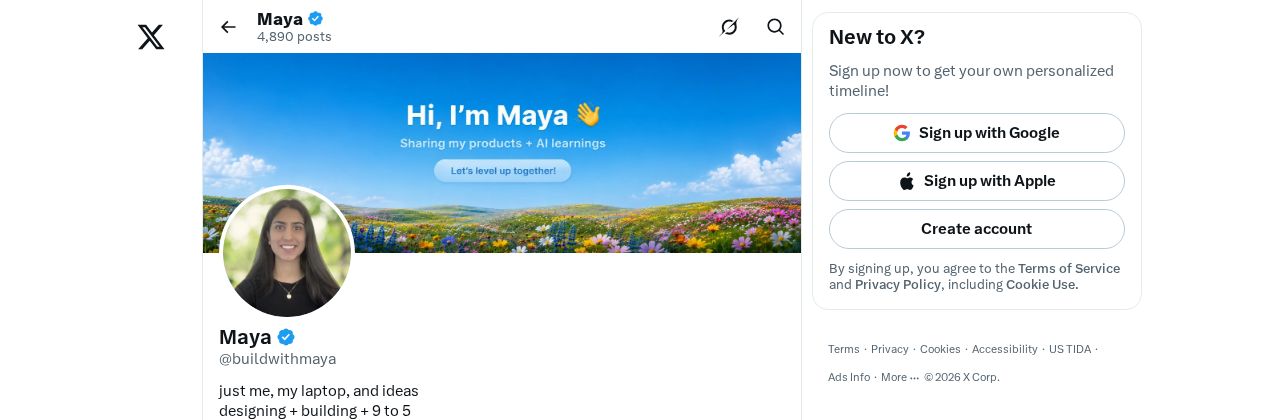The image size is (1280, 420).
Task: Click the Apple logo in the sign-up button
Action: (907, 181)
